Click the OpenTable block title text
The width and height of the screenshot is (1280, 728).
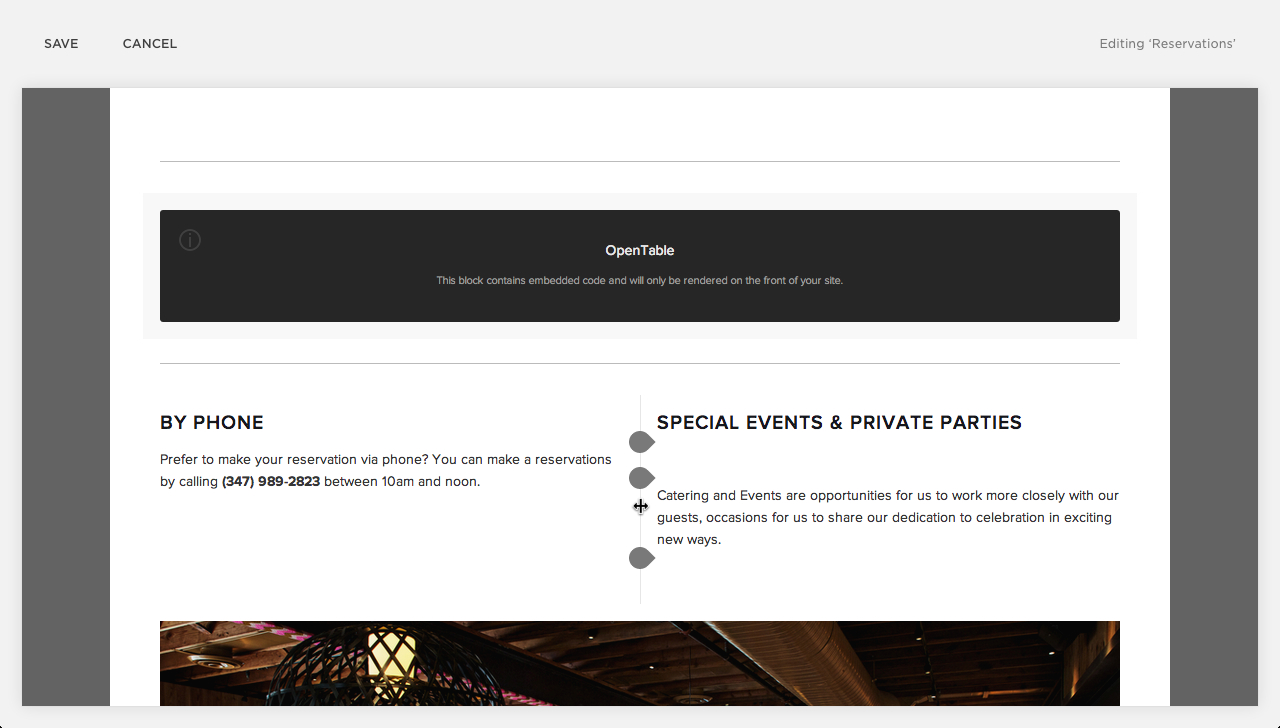coord(639,251)
